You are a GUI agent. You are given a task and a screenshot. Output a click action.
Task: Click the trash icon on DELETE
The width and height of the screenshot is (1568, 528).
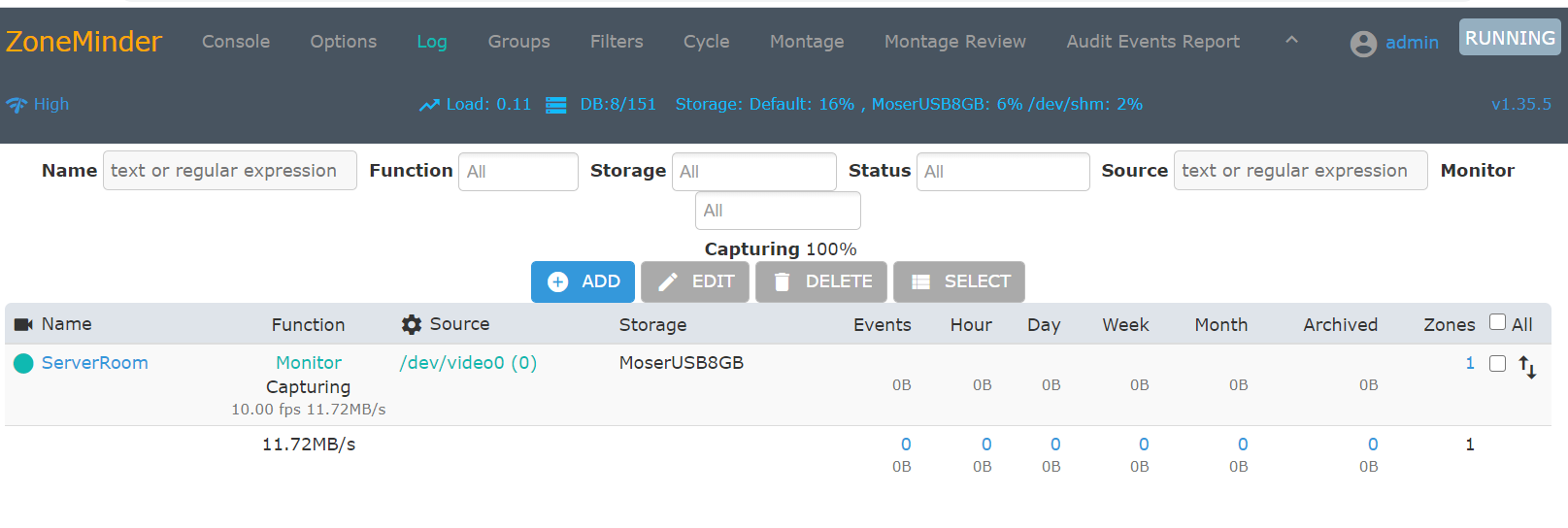click(x=782, y=281)
